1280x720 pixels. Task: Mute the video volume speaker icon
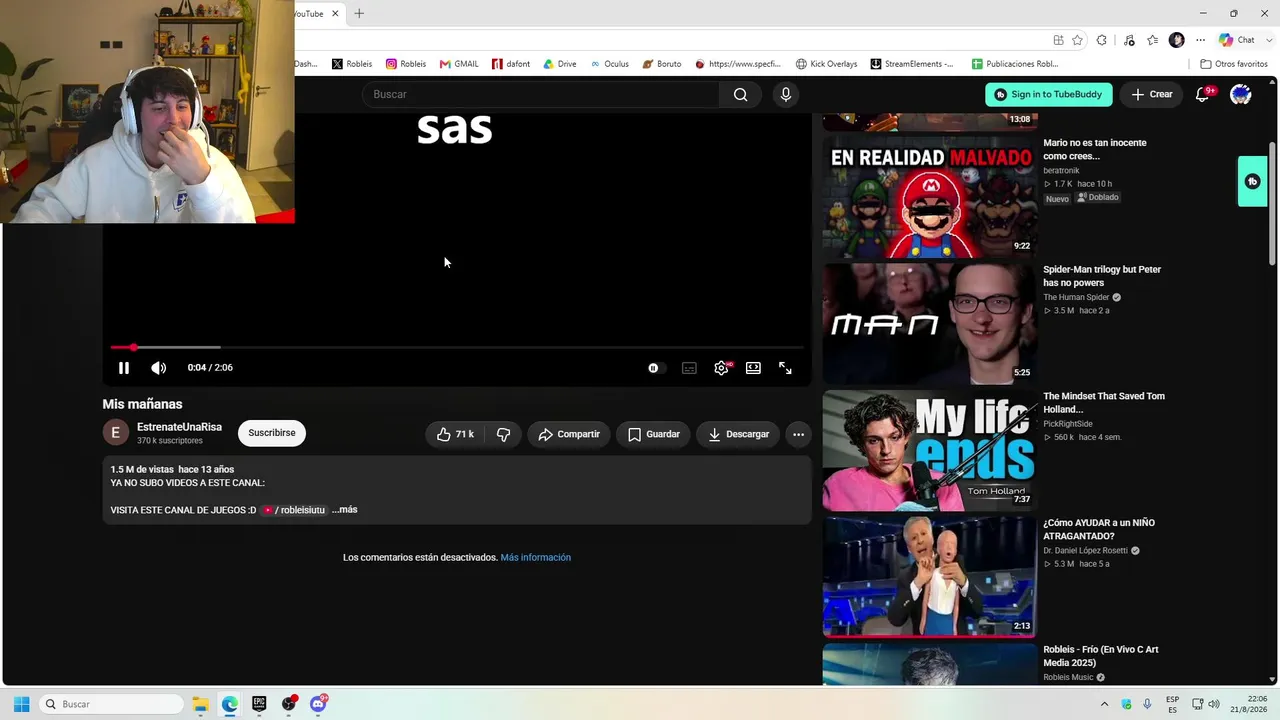tap(158, 368)
